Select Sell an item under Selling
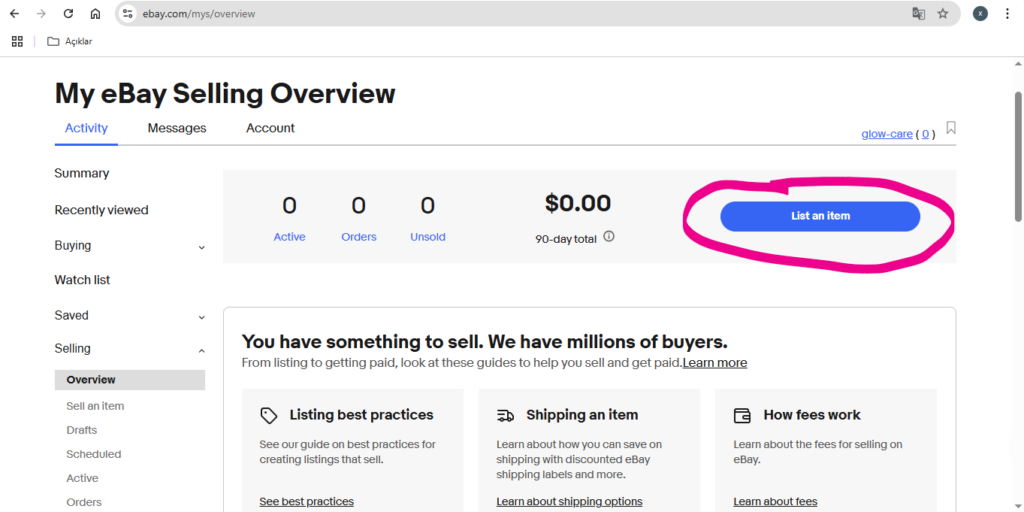1024x512 pixels. [95, 406]
